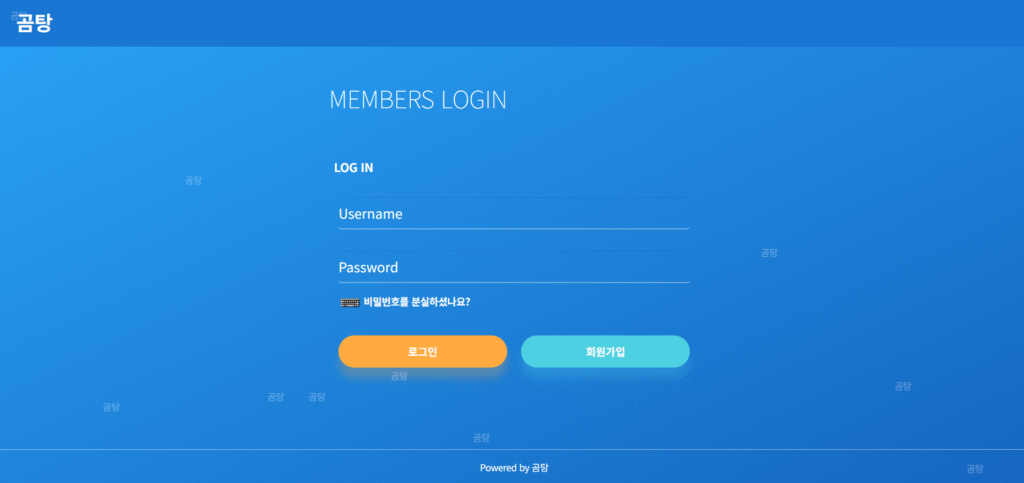Click 곰탕 watermark below-right of 회원가입 button
The width and height of the screenshot is (1024, 483).
[902, 386]
